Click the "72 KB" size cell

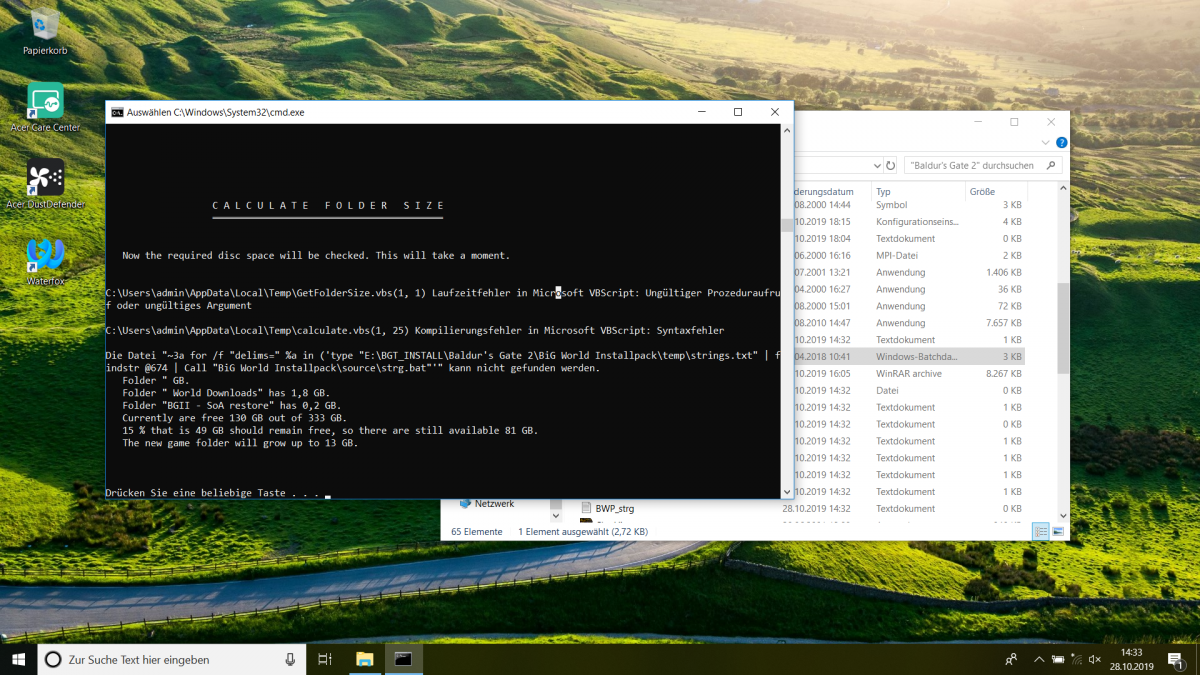click(1009, 306)
